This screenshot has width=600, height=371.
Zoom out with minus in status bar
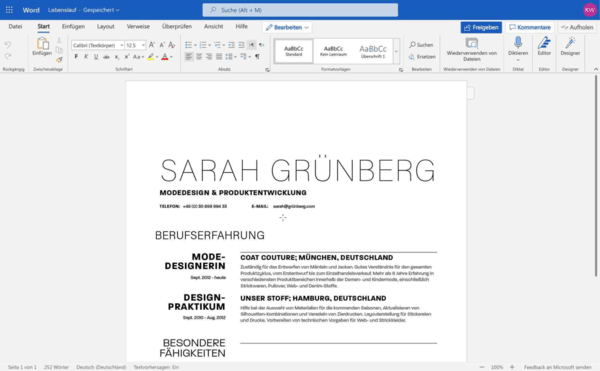[x=482, y=367]
